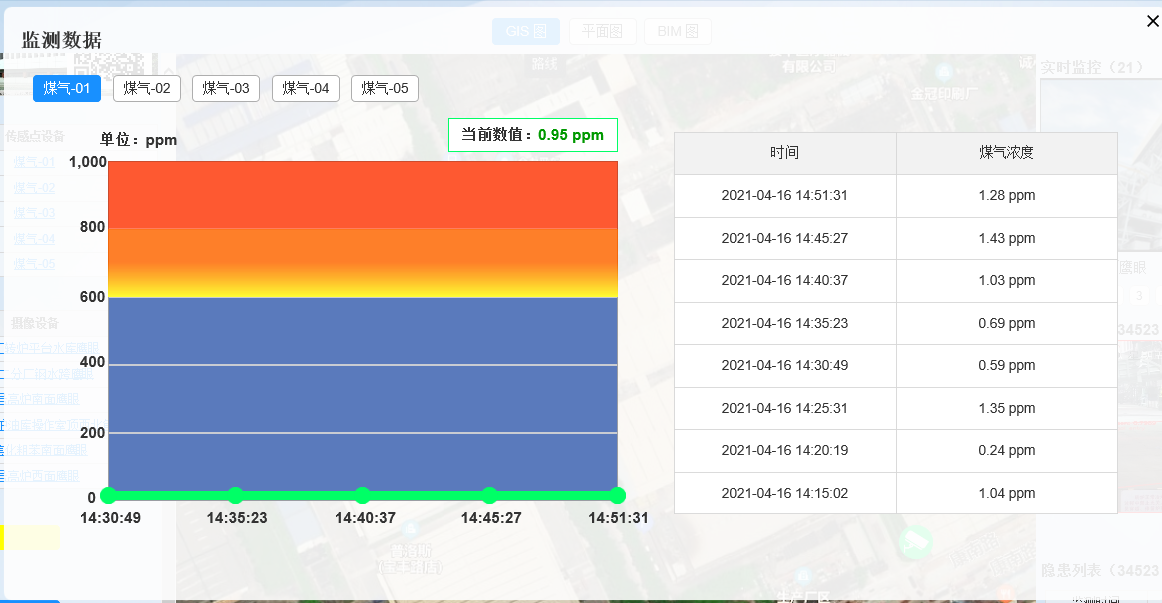Select the 14:51:31 latest data point
The height and width of the screenshot is (603, 1162).
pos(617,496)
